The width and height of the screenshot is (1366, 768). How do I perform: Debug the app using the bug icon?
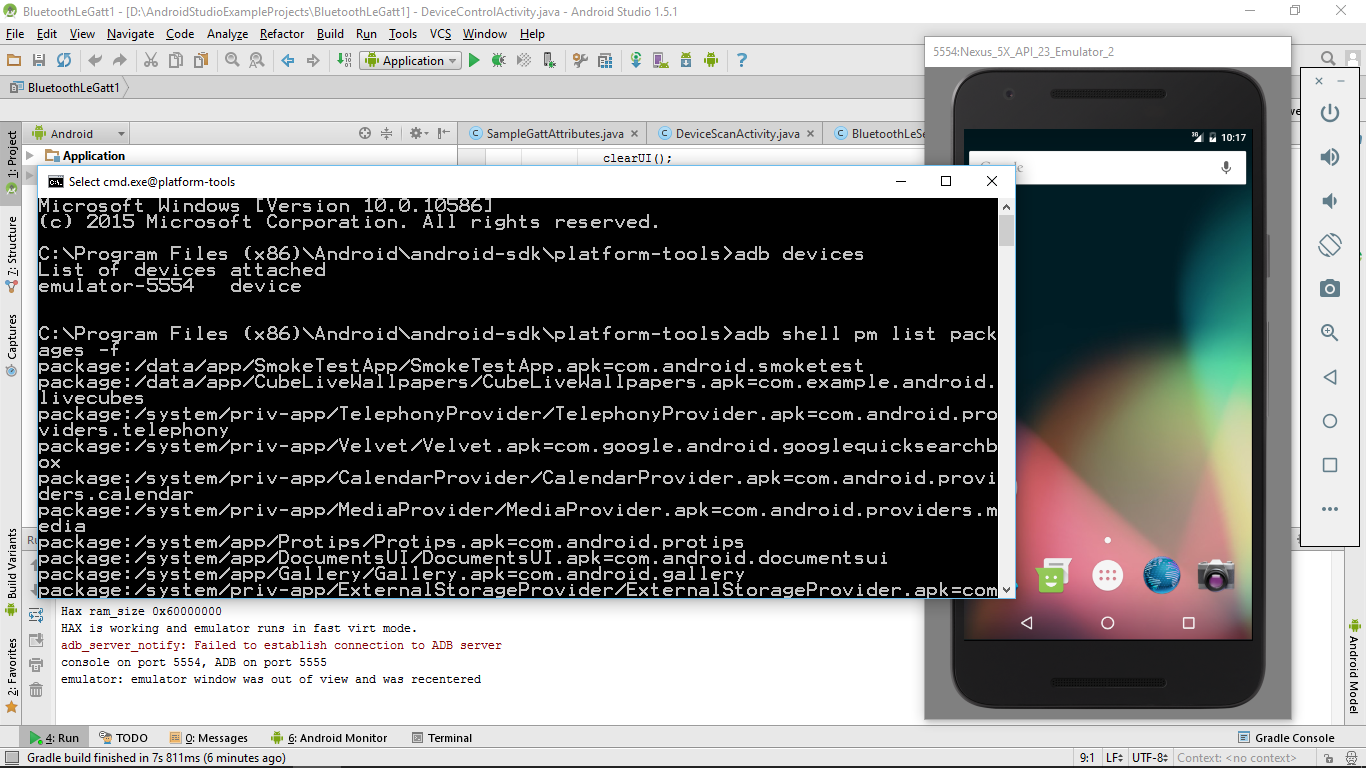[x=498, y=60]
